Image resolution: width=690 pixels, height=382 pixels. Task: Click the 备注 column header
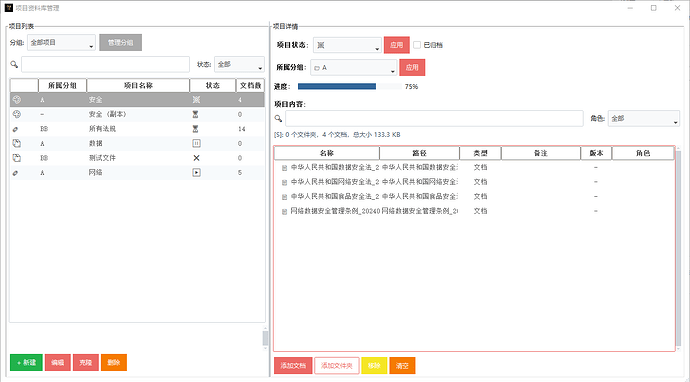(x=541, y=153)
